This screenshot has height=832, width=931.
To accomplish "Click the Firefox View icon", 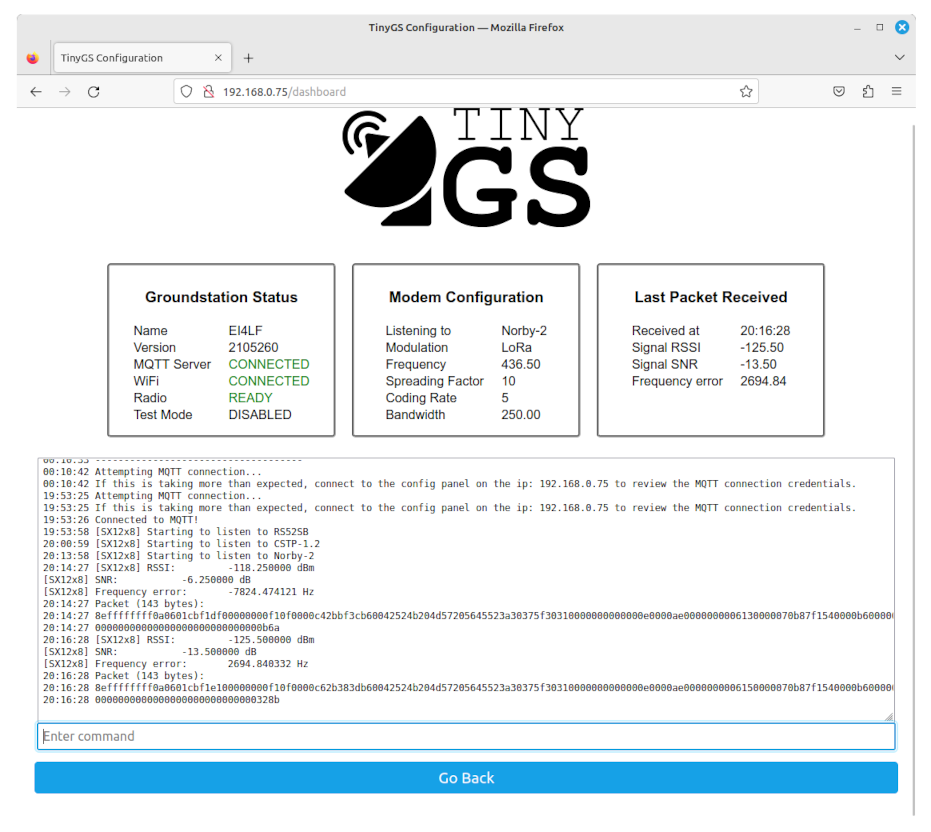I will 33,58.
